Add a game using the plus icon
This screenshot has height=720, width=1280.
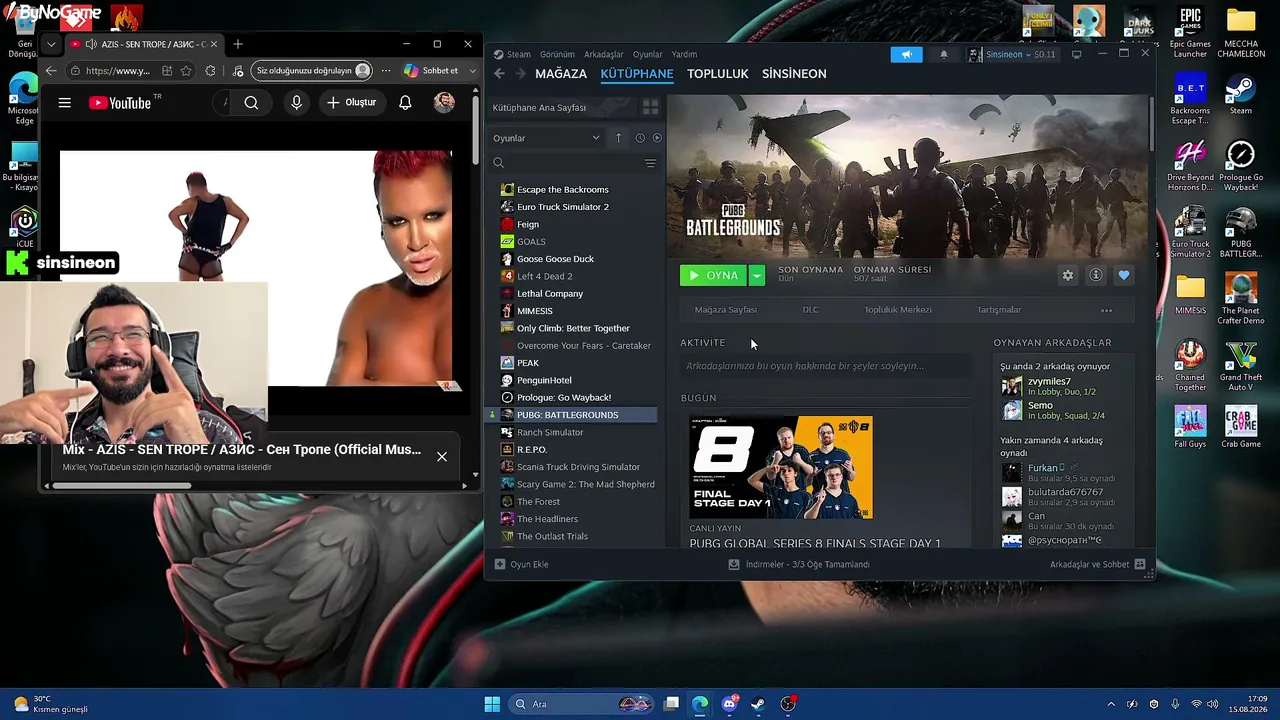[x=500, y=564]
